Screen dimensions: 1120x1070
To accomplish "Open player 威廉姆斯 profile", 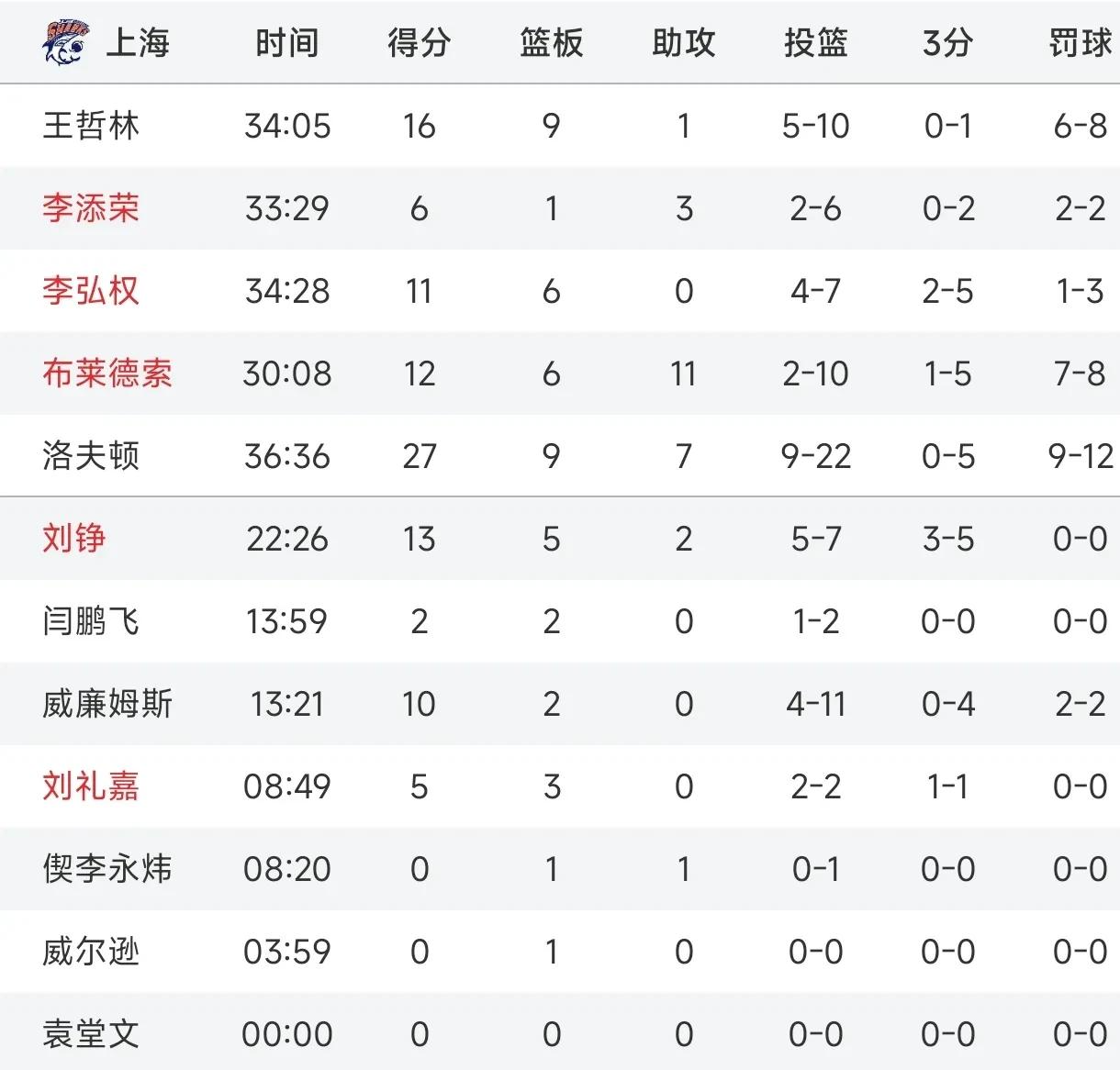I will 107,704.
